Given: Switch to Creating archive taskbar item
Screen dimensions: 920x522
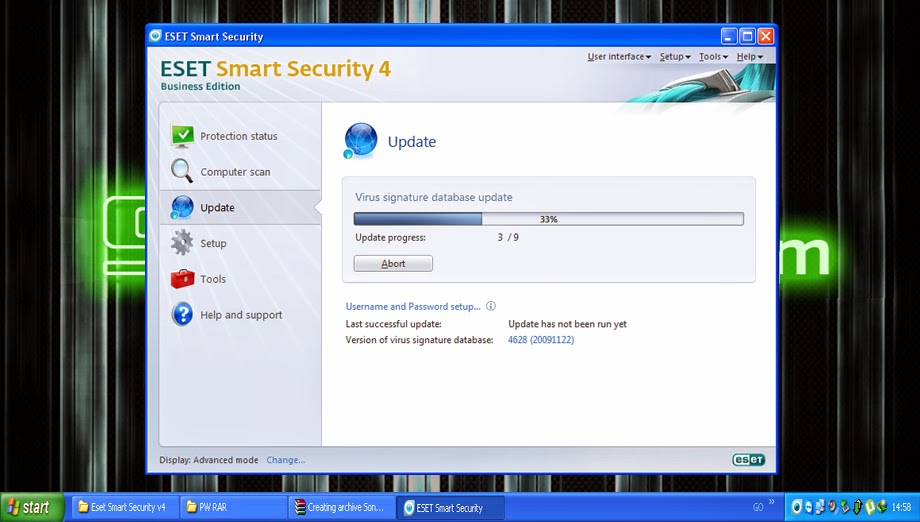Looking at the screenshot, I should coord(341,507).
